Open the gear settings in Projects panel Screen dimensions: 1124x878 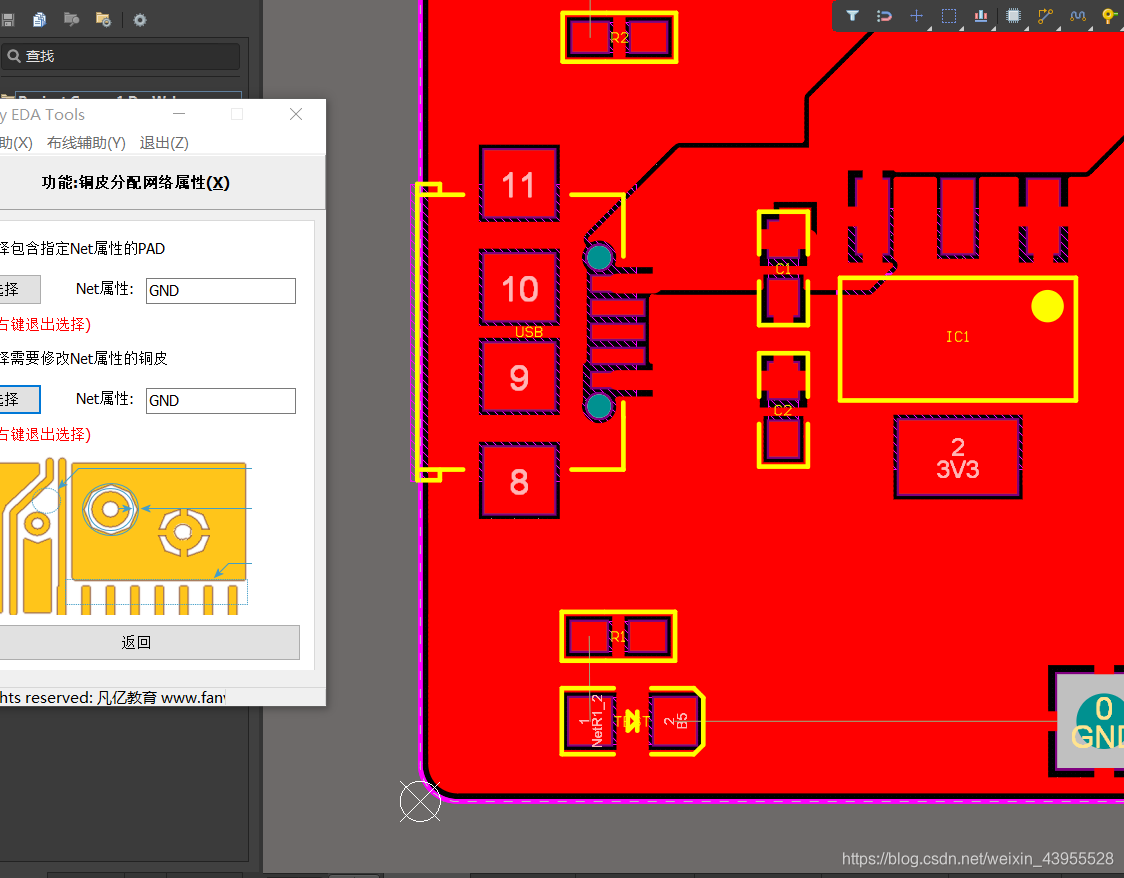tap(140, 19)
